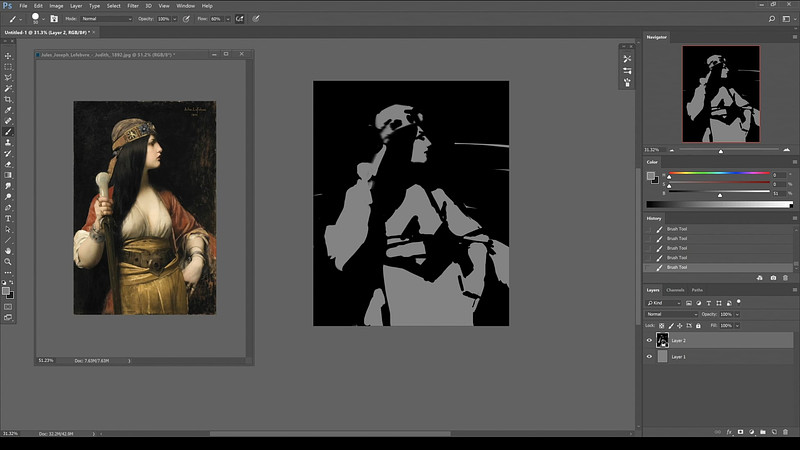800x450 pixels.
Task: Open the File menu
Action: [x=23, y=6]
